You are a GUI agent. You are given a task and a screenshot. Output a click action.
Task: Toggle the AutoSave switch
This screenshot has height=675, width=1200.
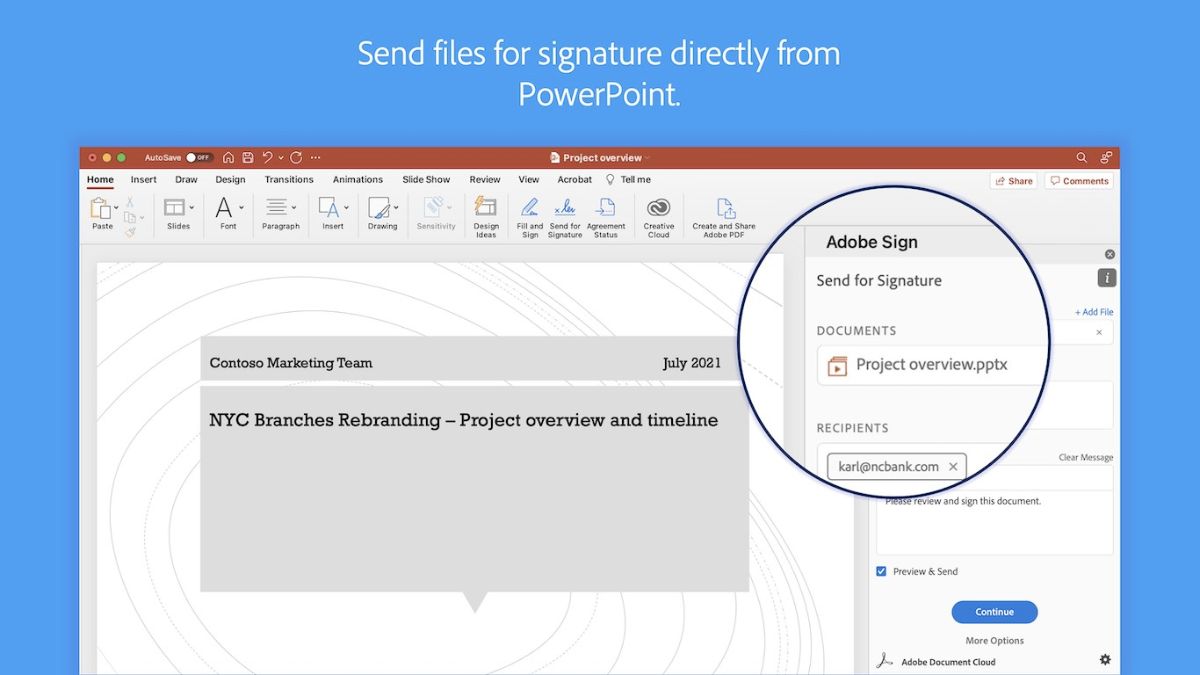198,158
